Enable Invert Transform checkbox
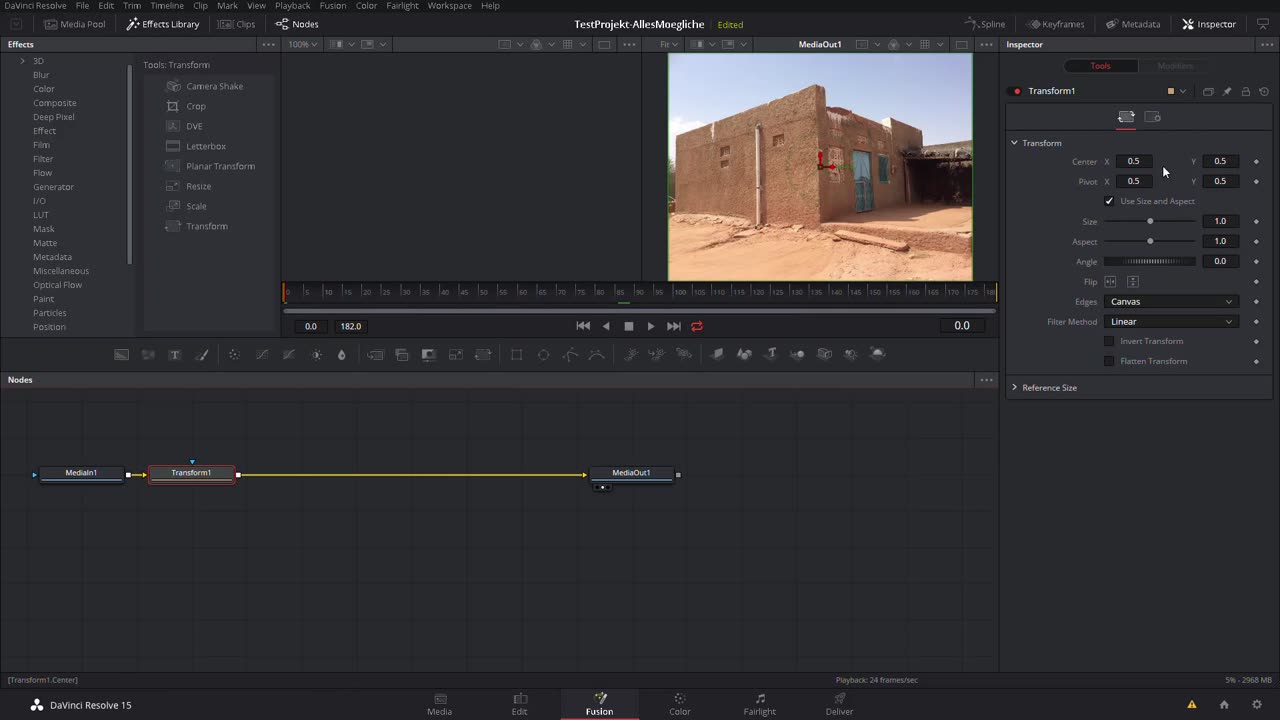The image size is (1280, 720). coord(1109,341)
